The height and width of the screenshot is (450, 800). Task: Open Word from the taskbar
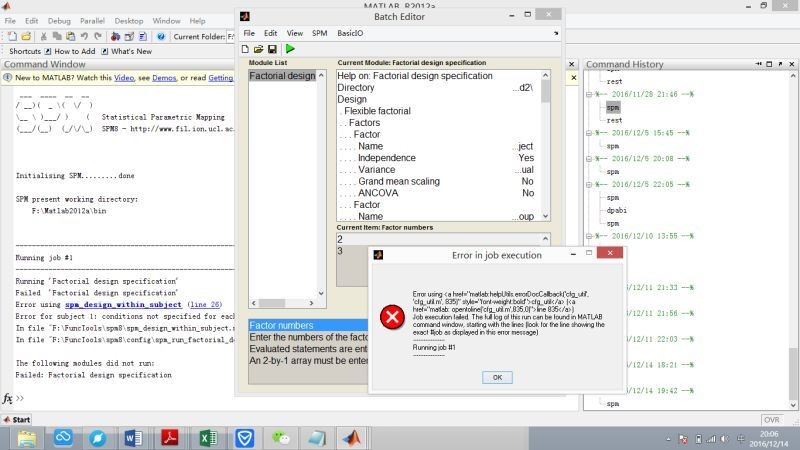pyautogui.click(x=133, y=438)
